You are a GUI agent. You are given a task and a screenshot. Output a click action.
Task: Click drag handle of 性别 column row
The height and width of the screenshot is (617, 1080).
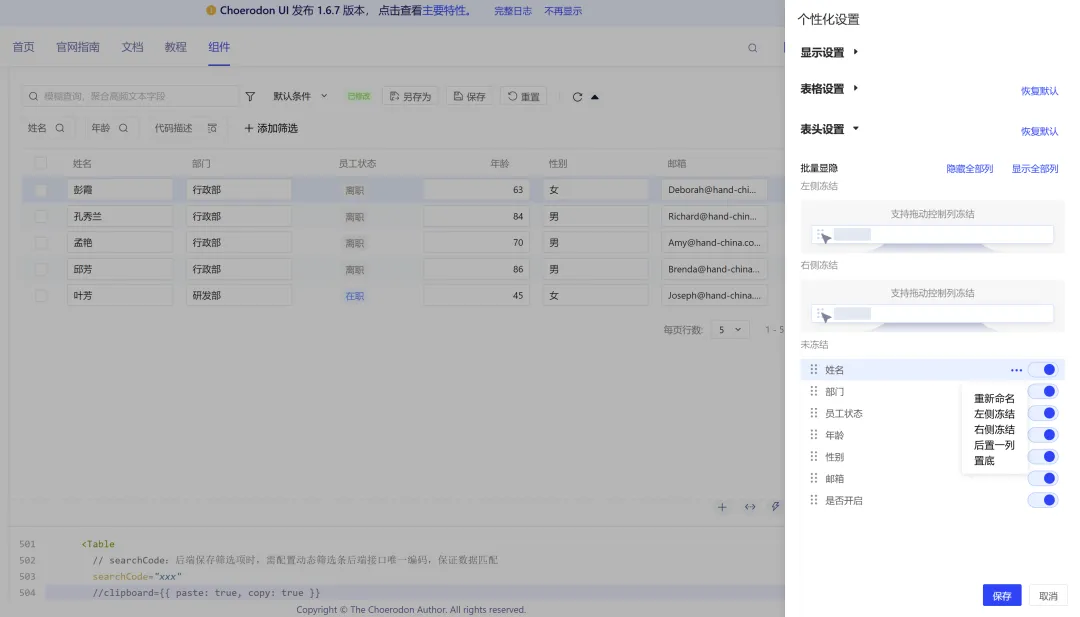[x=813, y=457]
